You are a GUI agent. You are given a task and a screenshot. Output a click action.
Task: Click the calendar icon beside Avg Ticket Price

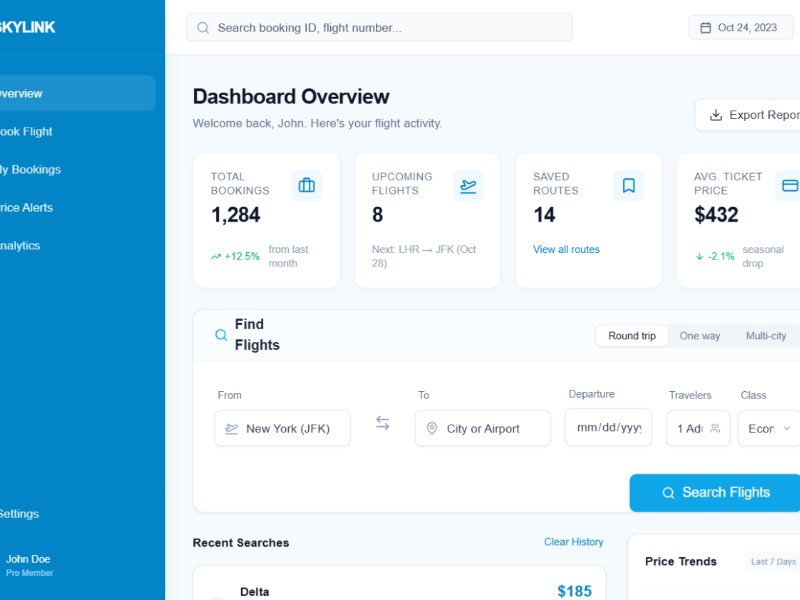(x=789, y=185)
